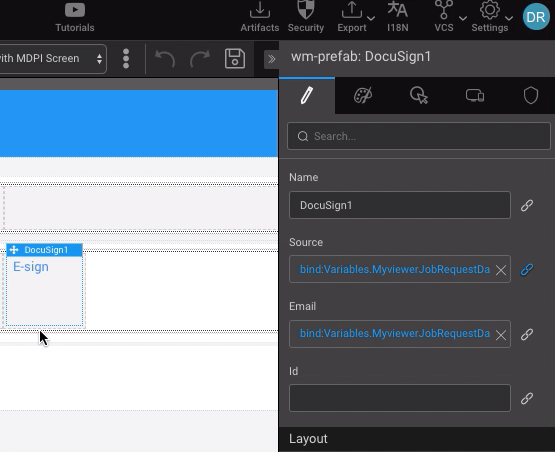This screenshot has height=452, width=555.
Task: Click the save disk icon
Action: coord(235,58)
